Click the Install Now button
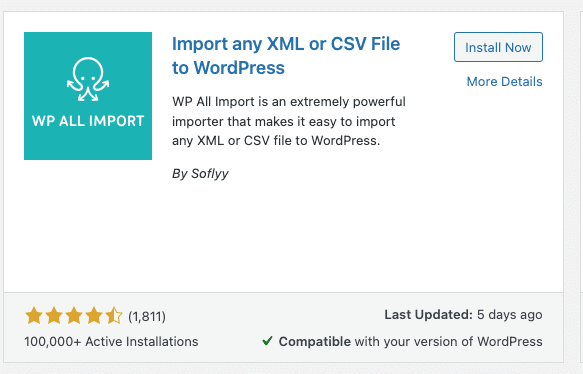The width and height of the screenshot is (583, 374). click(498, 47)
